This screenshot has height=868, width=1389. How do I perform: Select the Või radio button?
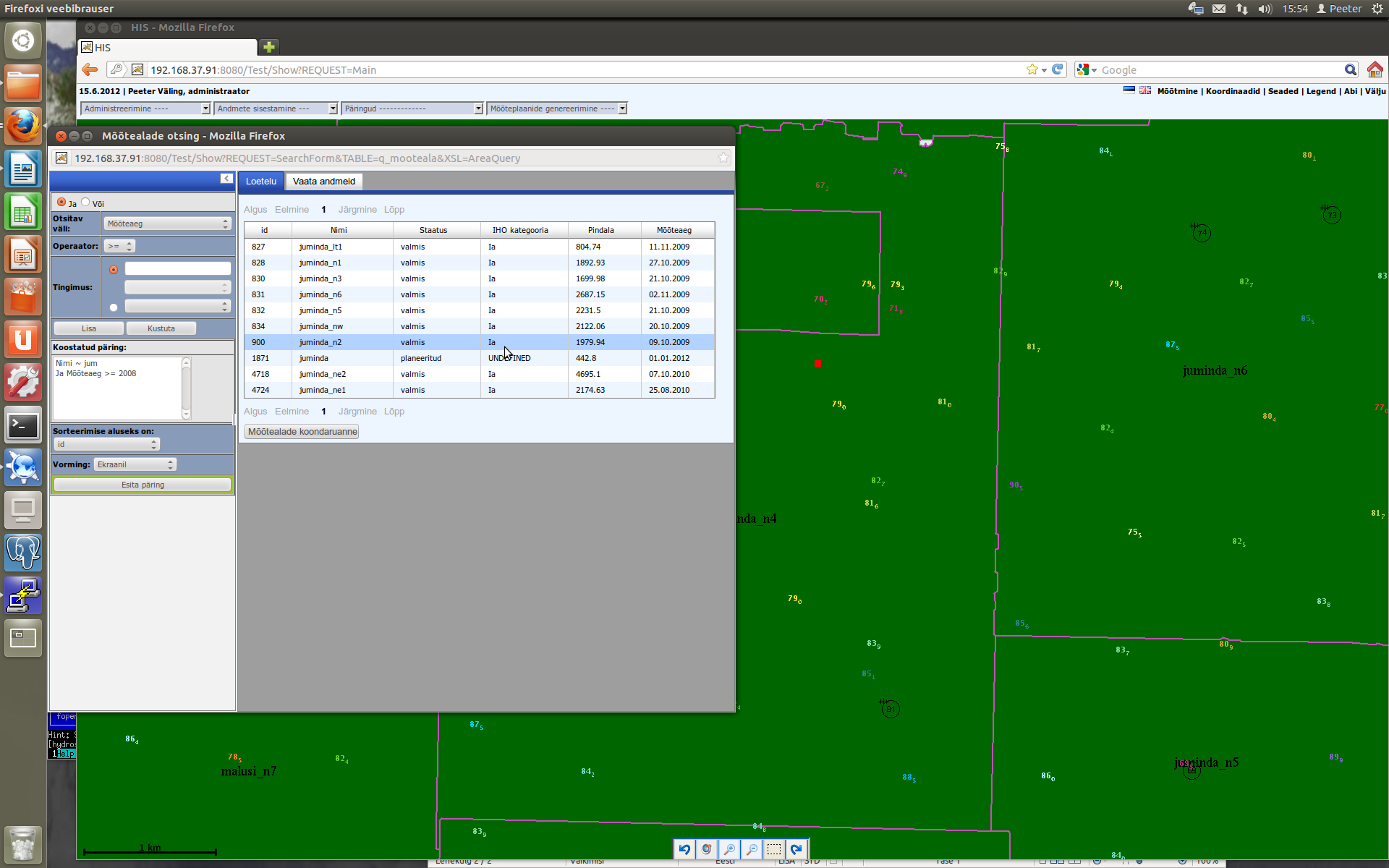point(85,203)
